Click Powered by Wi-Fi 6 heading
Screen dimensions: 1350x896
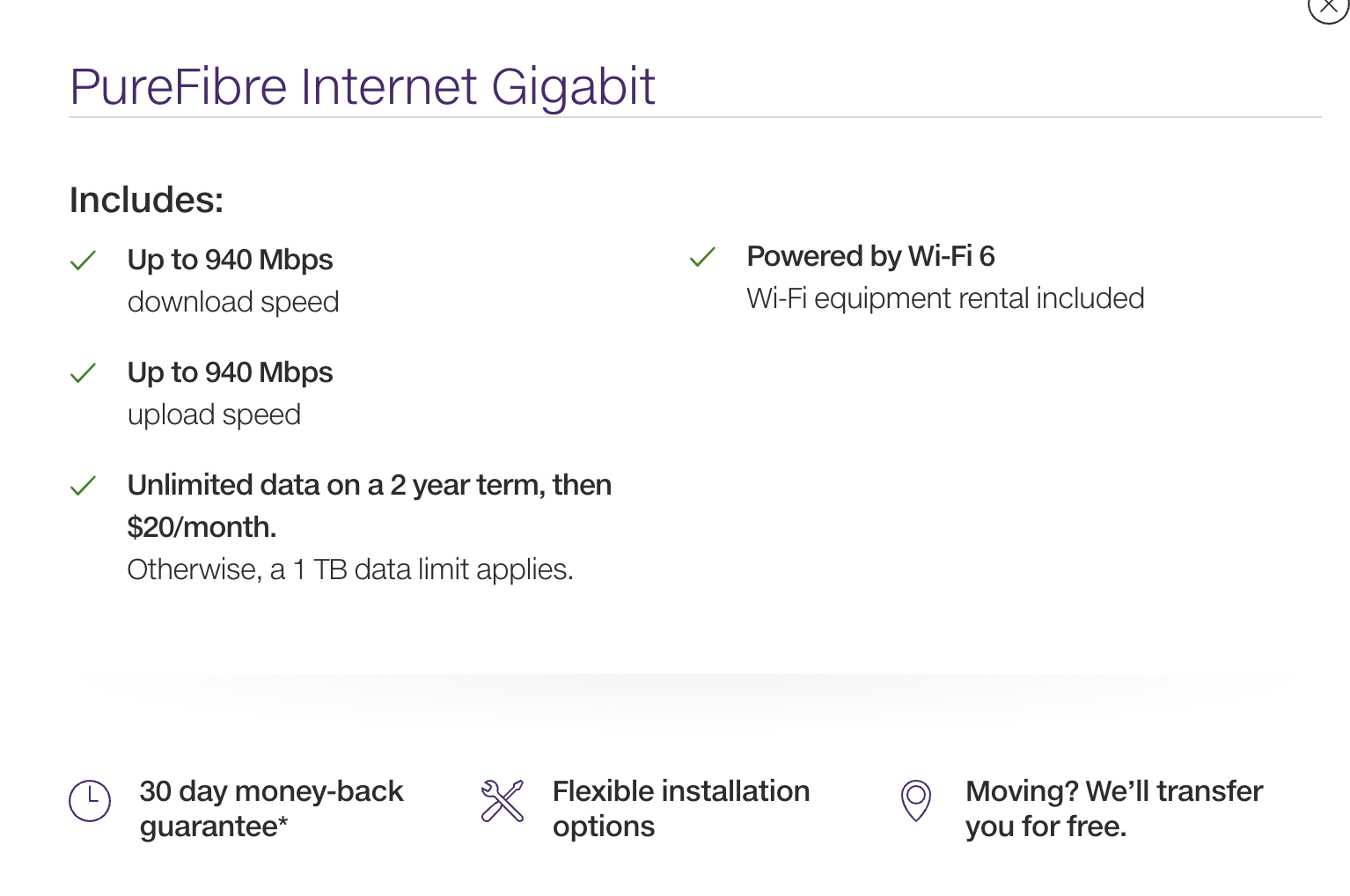point(871,256)
